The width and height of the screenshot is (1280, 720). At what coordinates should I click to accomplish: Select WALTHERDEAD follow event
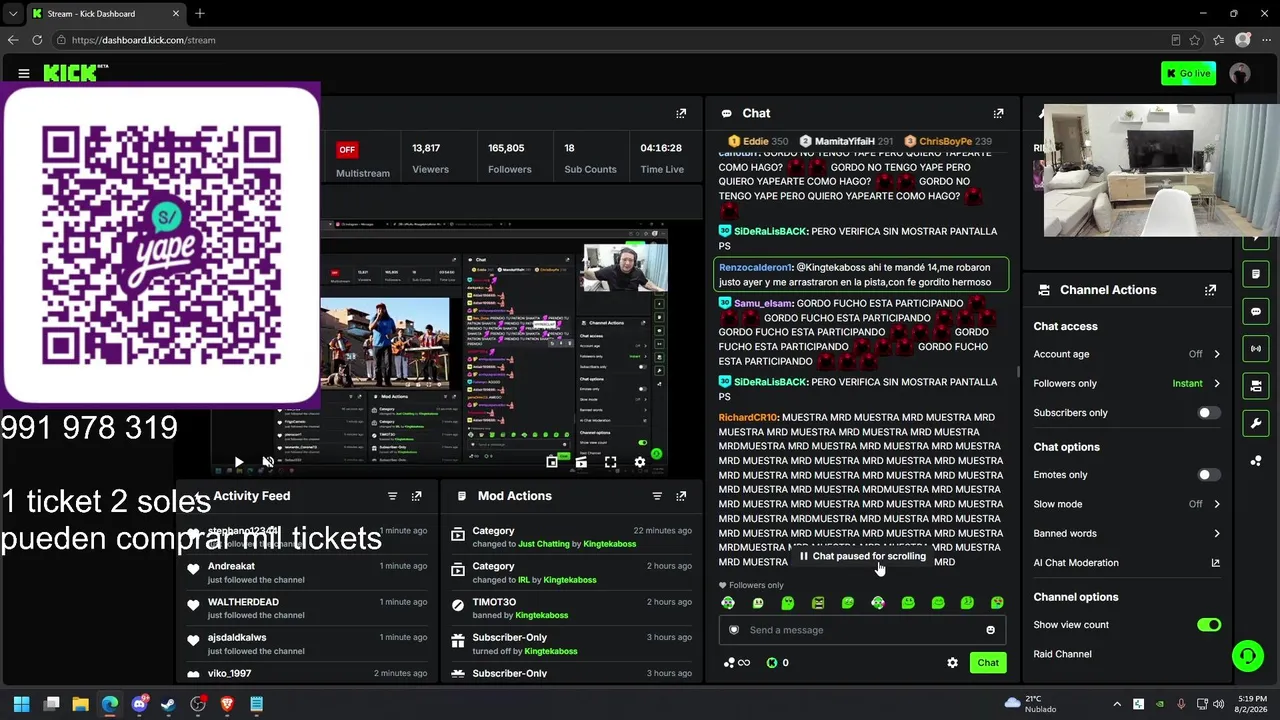point(308,608)
